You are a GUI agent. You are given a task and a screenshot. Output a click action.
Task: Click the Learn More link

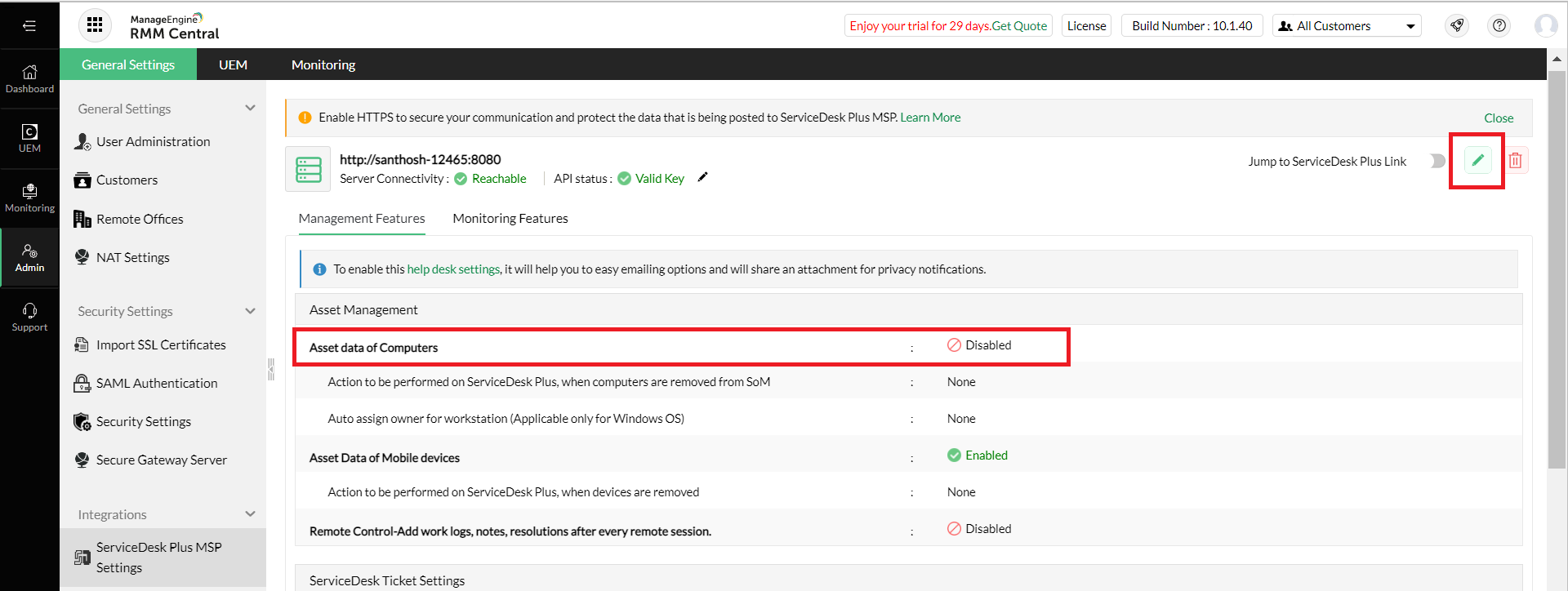[930, 118]
